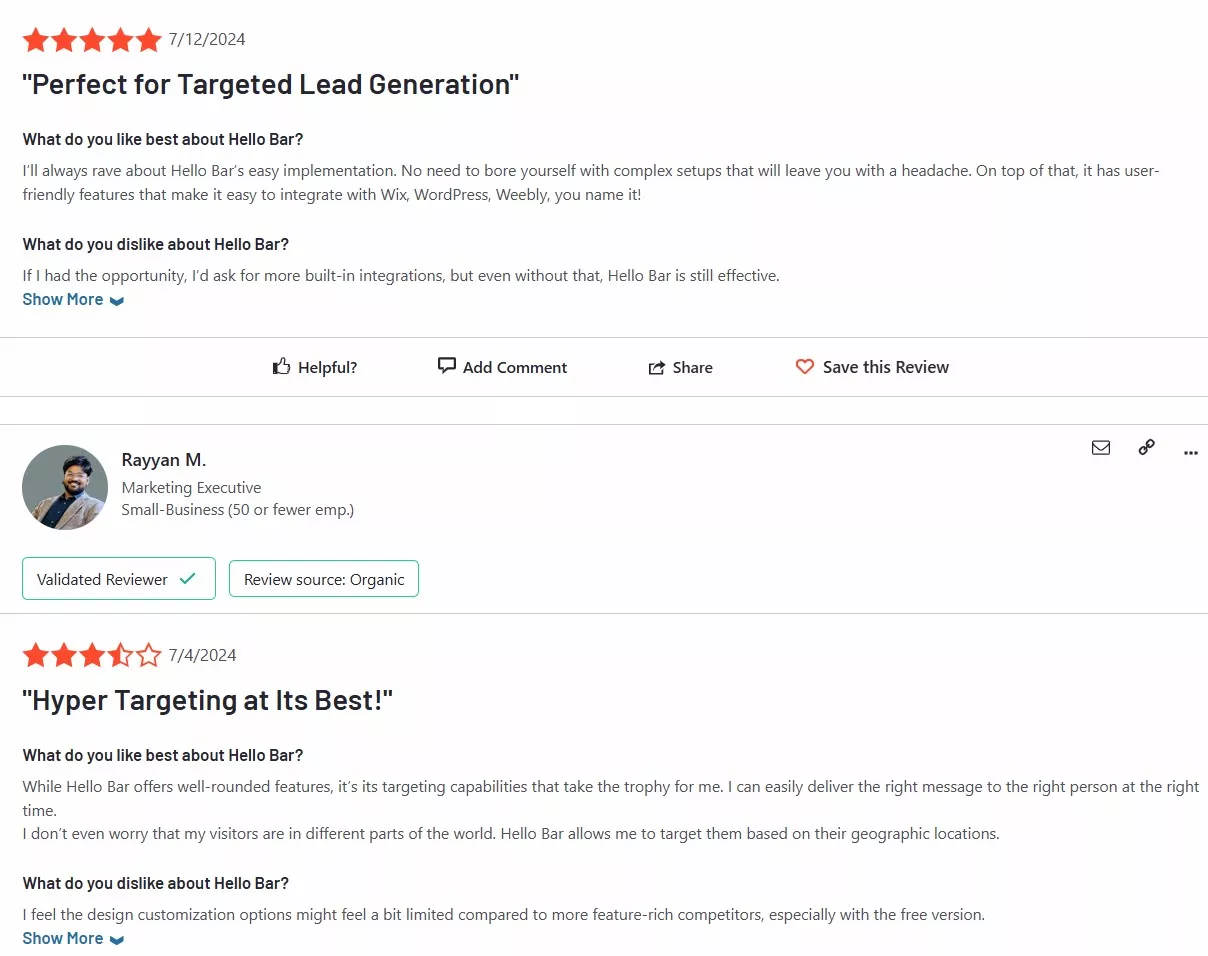
Task: Click the five-star rating of first review
Action: click(x=92, y=40)
